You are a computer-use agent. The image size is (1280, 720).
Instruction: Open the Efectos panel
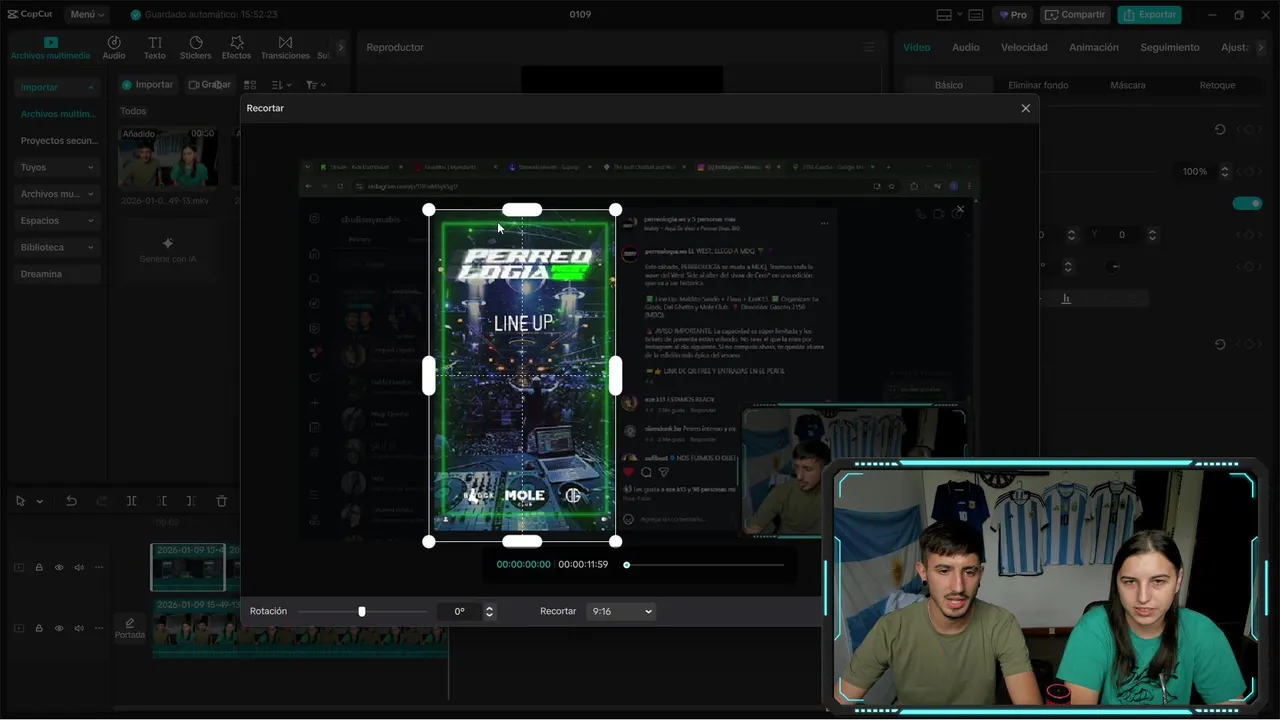tap(236, 47)
